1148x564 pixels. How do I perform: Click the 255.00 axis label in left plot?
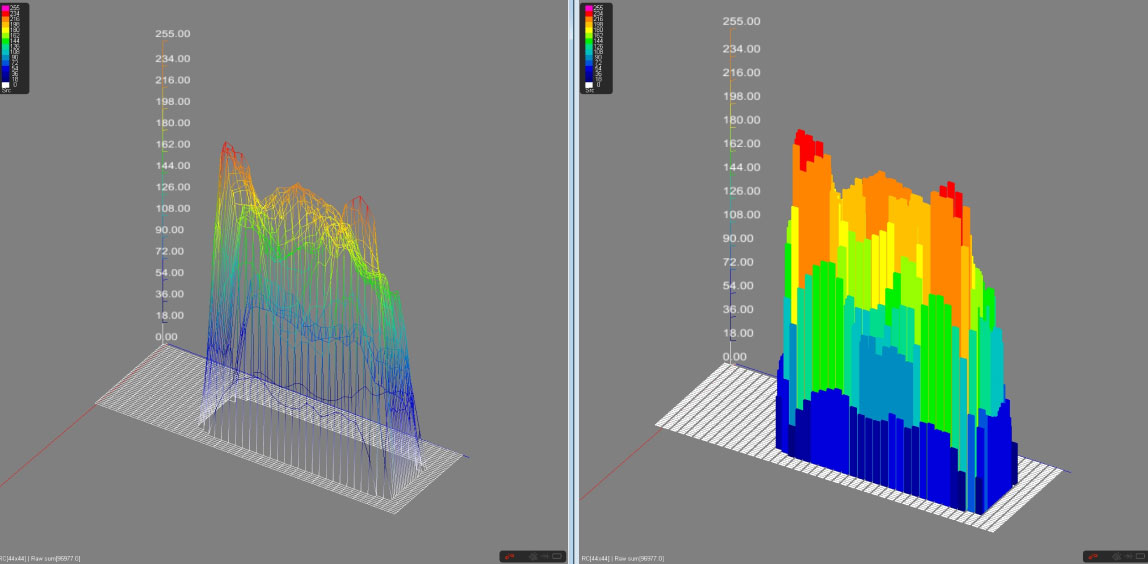(x=172, y=33)
